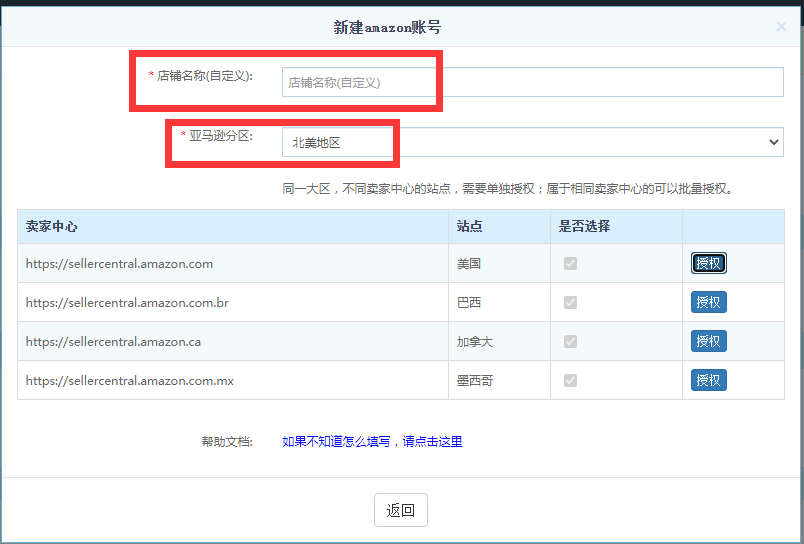Click the 新建amazon账号 dialog title
804x544 pixels.
click(387, 27)
